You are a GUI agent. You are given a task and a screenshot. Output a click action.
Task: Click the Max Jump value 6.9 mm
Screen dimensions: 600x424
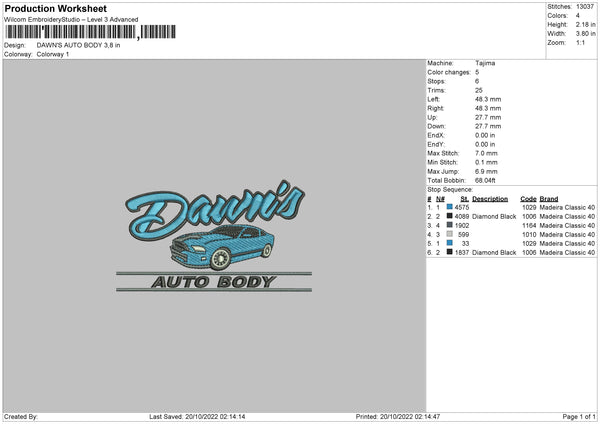coord(486,171)
